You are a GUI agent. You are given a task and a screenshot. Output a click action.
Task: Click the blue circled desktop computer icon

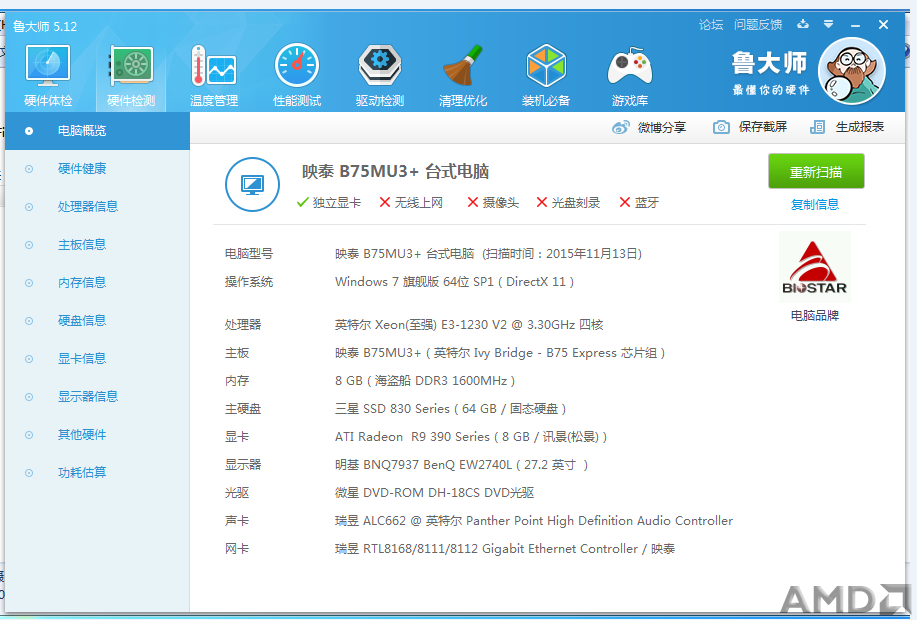coord(252,184)
